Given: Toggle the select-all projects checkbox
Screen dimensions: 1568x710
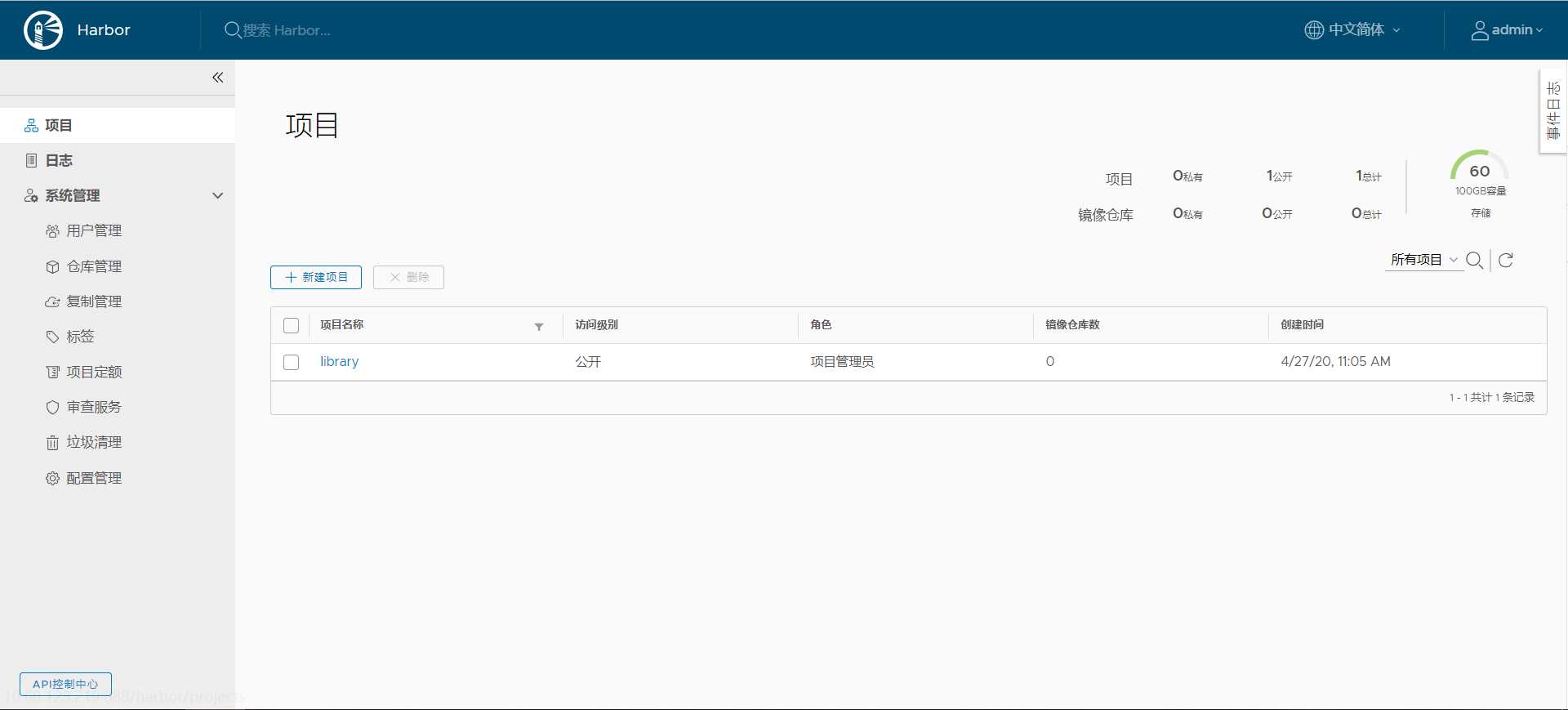Looking at the screenshot, I should [291, 325].
